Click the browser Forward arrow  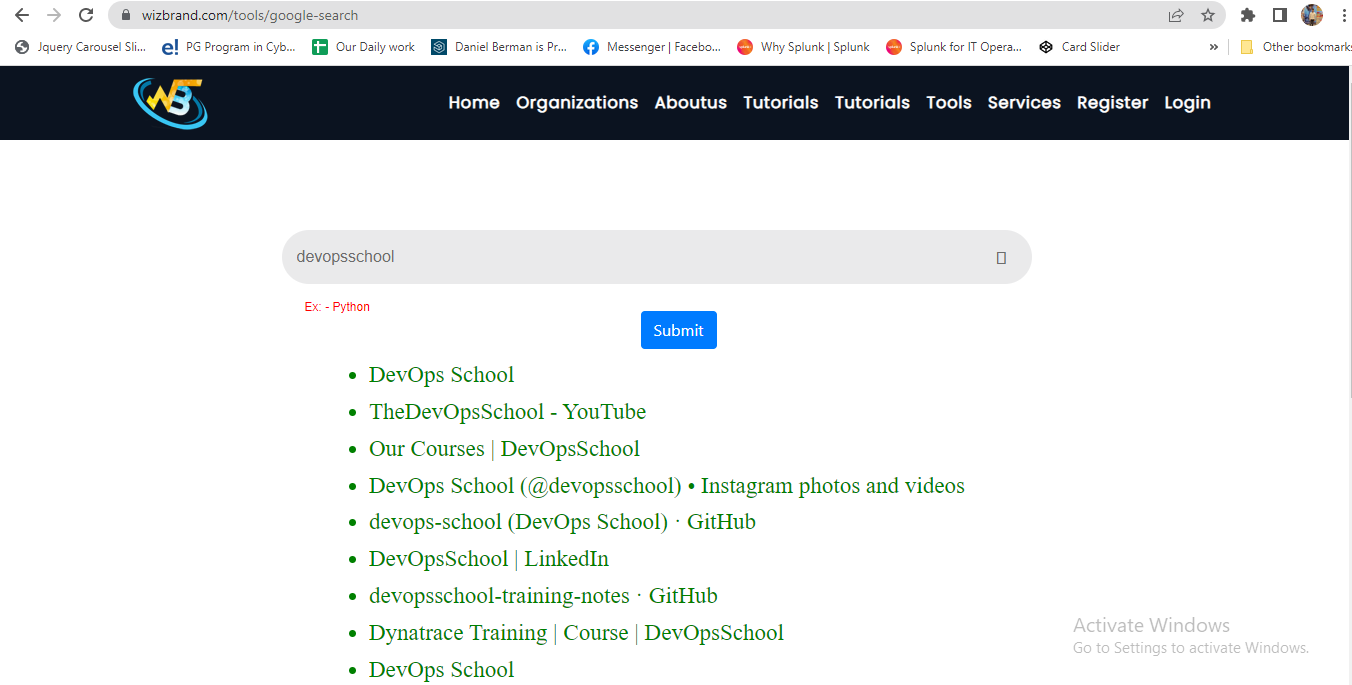54,15
